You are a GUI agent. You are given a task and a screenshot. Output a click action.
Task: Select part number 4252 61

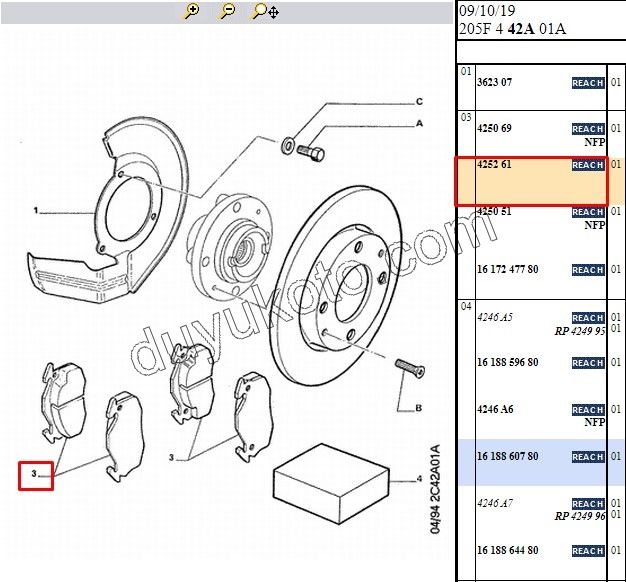pos(495,165)
